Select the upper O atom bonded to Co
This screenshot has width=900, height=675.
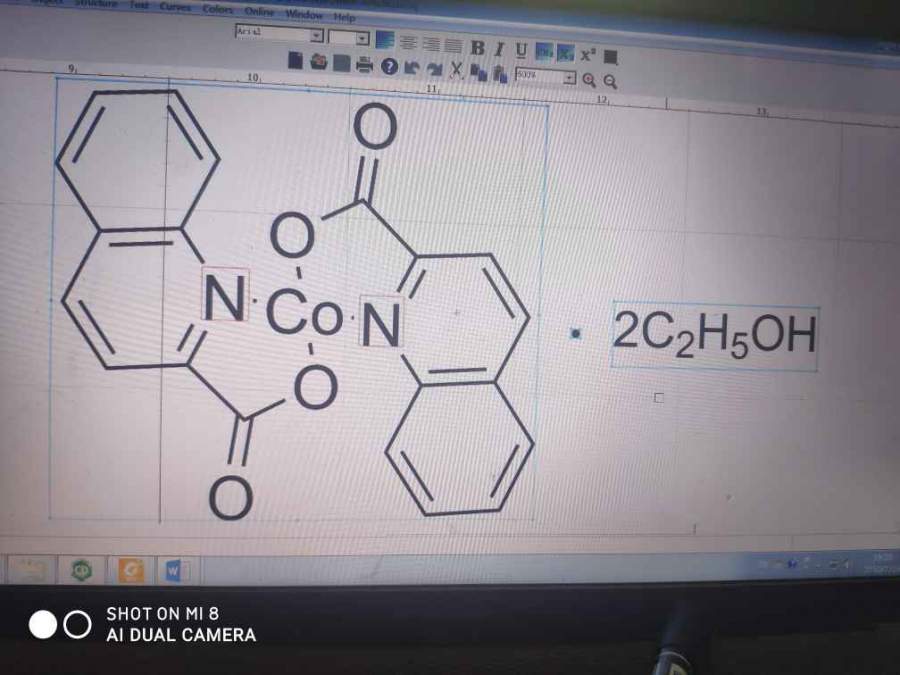(292, 235)
